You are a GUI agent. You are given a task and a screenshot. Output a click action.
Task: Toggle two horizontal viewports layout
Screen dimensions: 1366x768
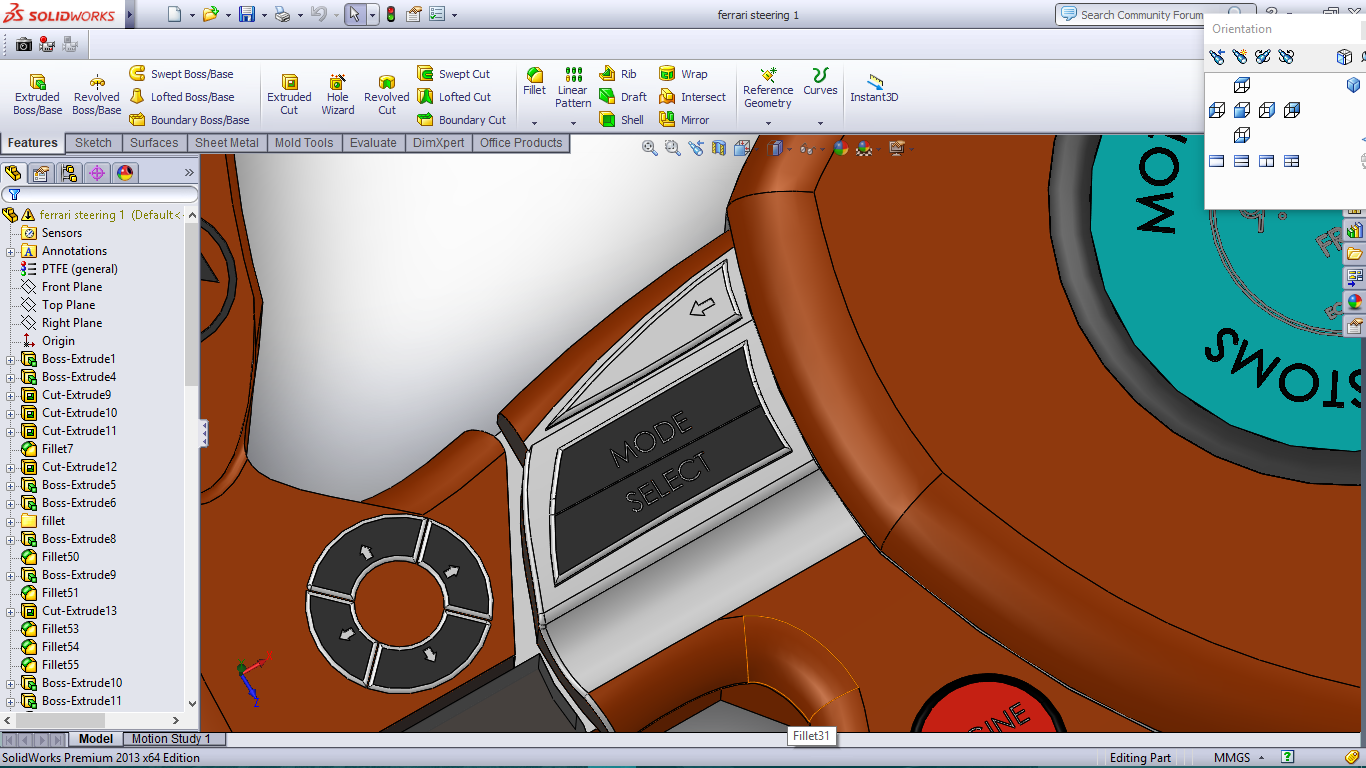[1241, 161]
